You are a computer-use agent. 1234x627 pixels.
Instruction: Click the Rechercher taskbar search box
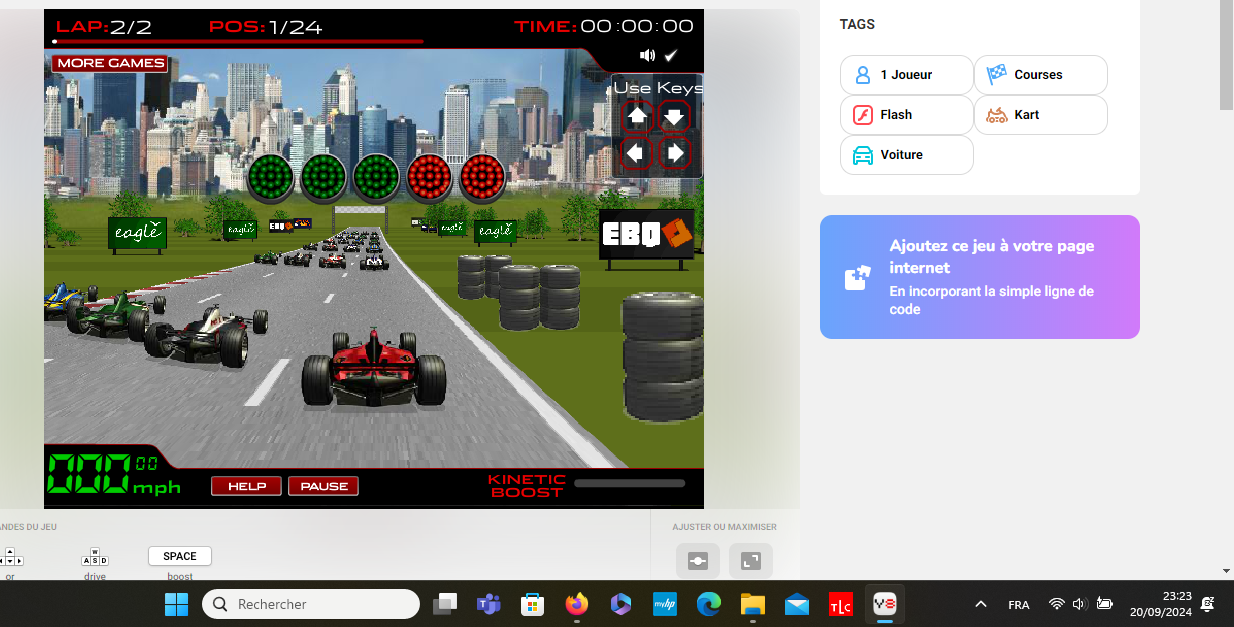[x=311, y=604]
